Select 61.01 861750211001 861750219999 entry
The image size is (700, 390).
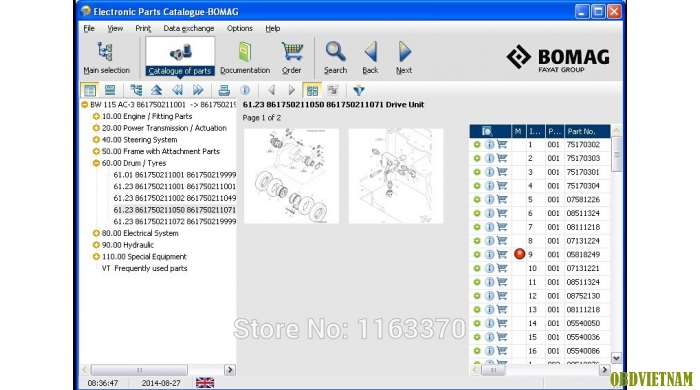coord(175,175)
